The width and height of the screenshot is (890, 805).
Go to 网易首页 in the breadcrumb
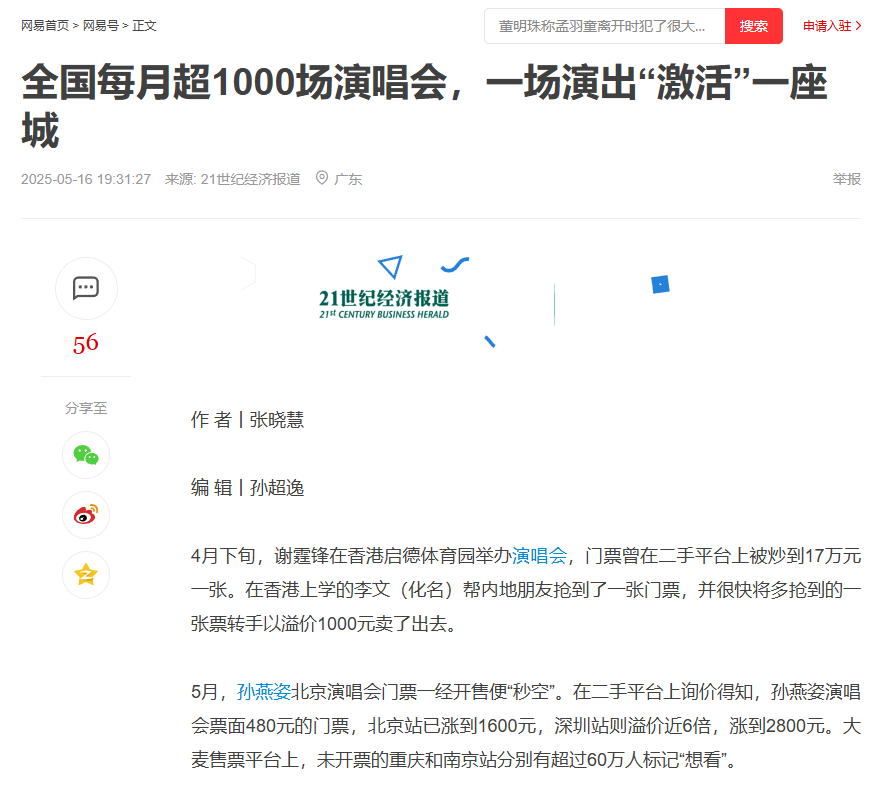[x=45, y=26]
